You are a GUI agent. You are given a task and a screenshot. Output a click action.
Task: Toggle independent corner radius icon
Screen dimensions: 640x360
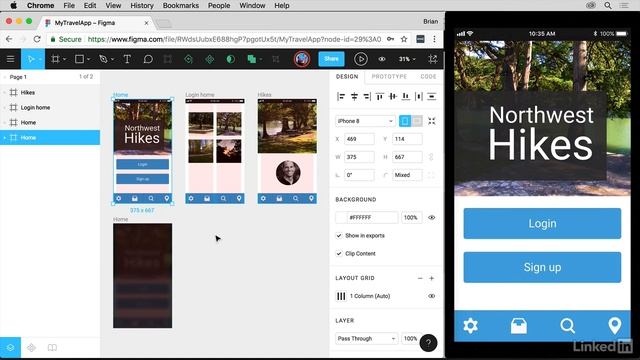click(431, 175)
